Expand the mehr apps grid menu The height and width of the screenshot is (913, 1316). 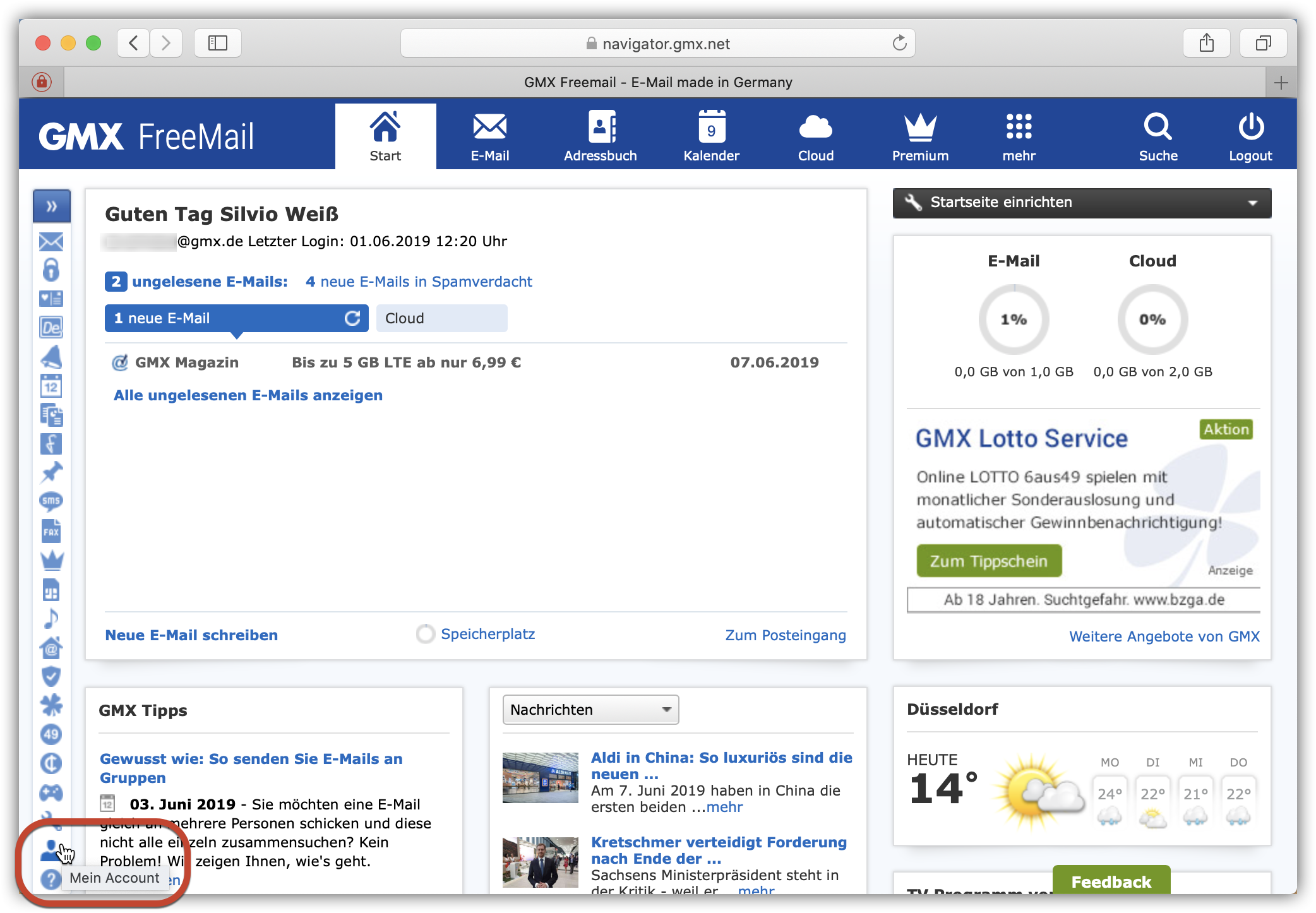point(1019,136)
